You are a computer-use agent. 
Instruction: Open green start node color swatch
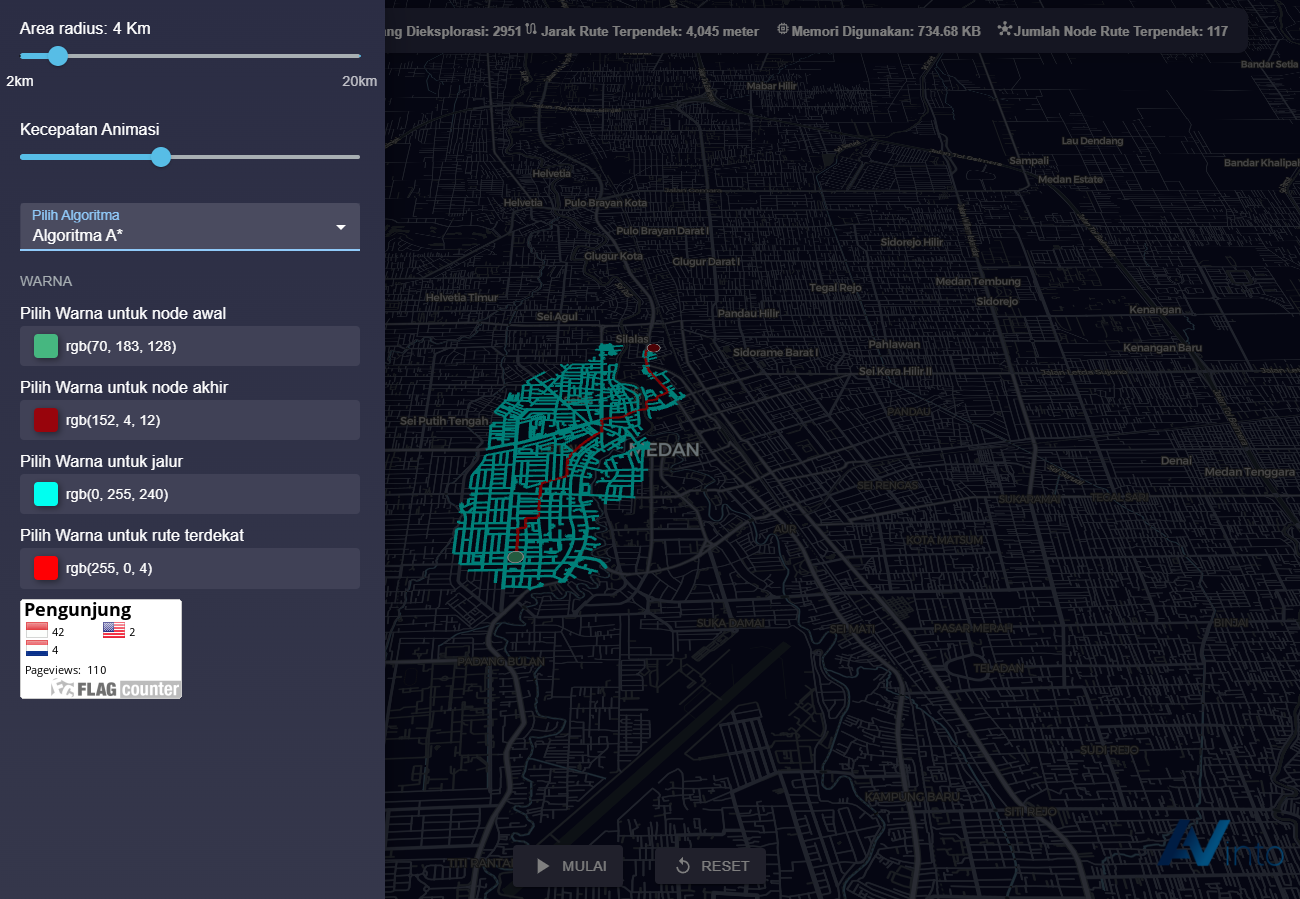[46, 346]
